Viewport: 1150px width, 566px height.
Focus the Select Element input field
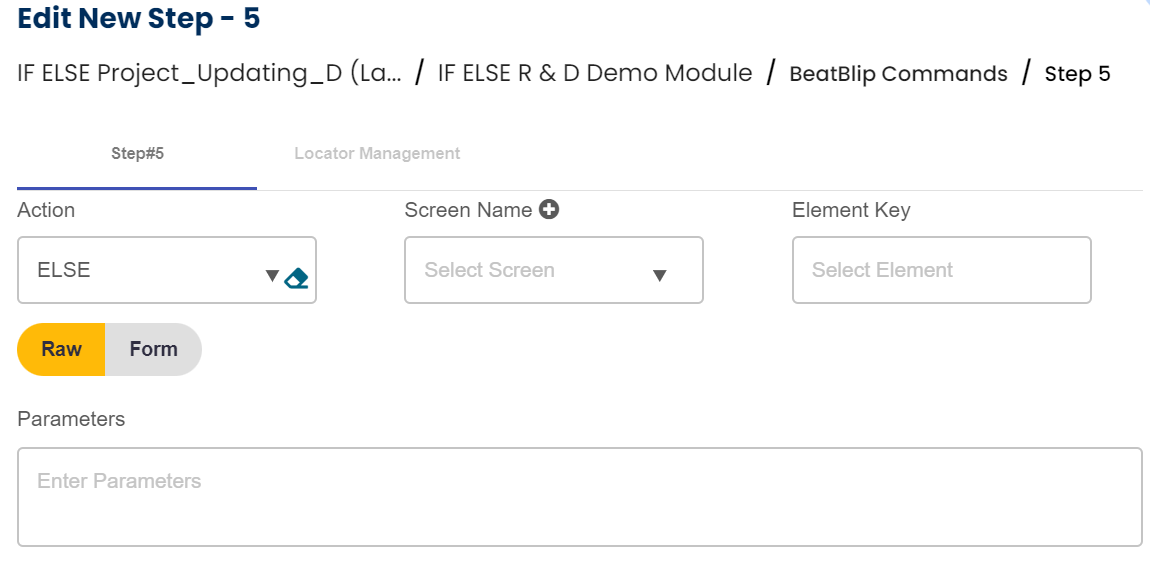pyautogui.click(x=940, y=270)
